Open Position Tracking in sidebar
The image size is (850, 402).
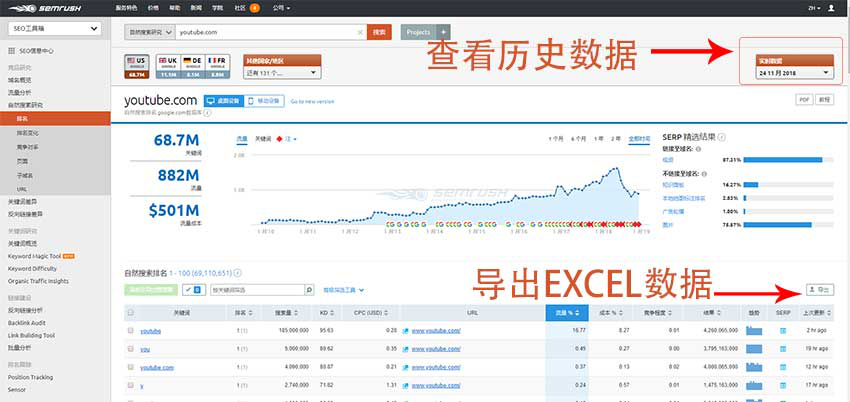pos(30,377)
